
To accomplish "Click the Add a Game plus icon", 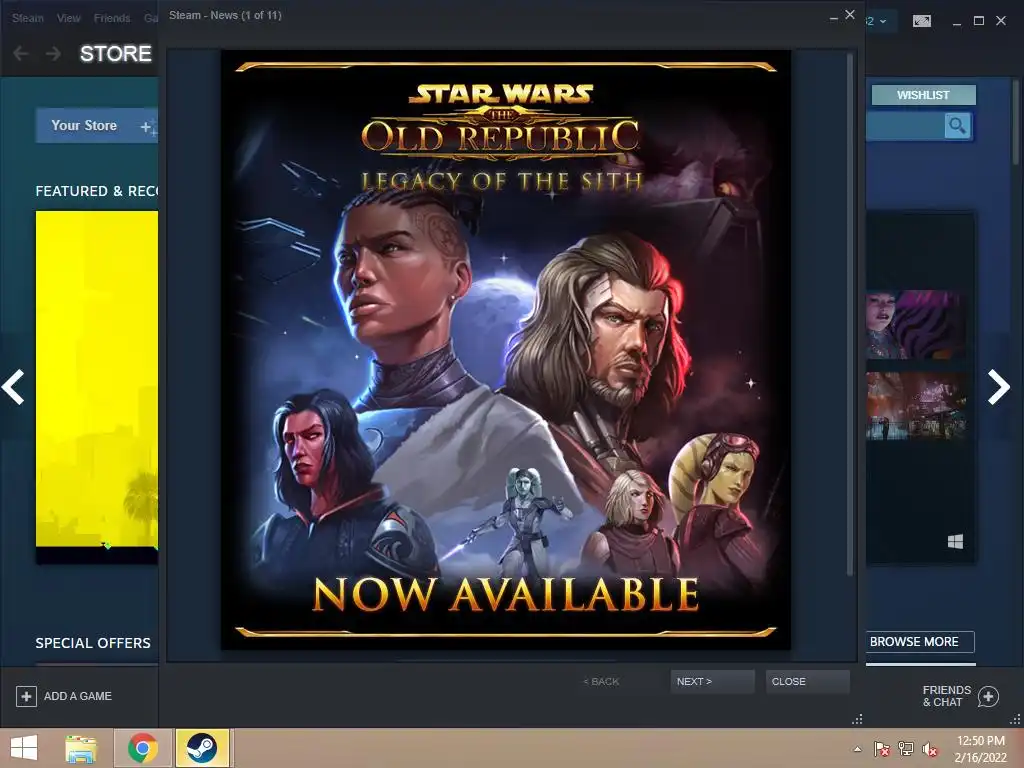I will click(x=26, y=696).
